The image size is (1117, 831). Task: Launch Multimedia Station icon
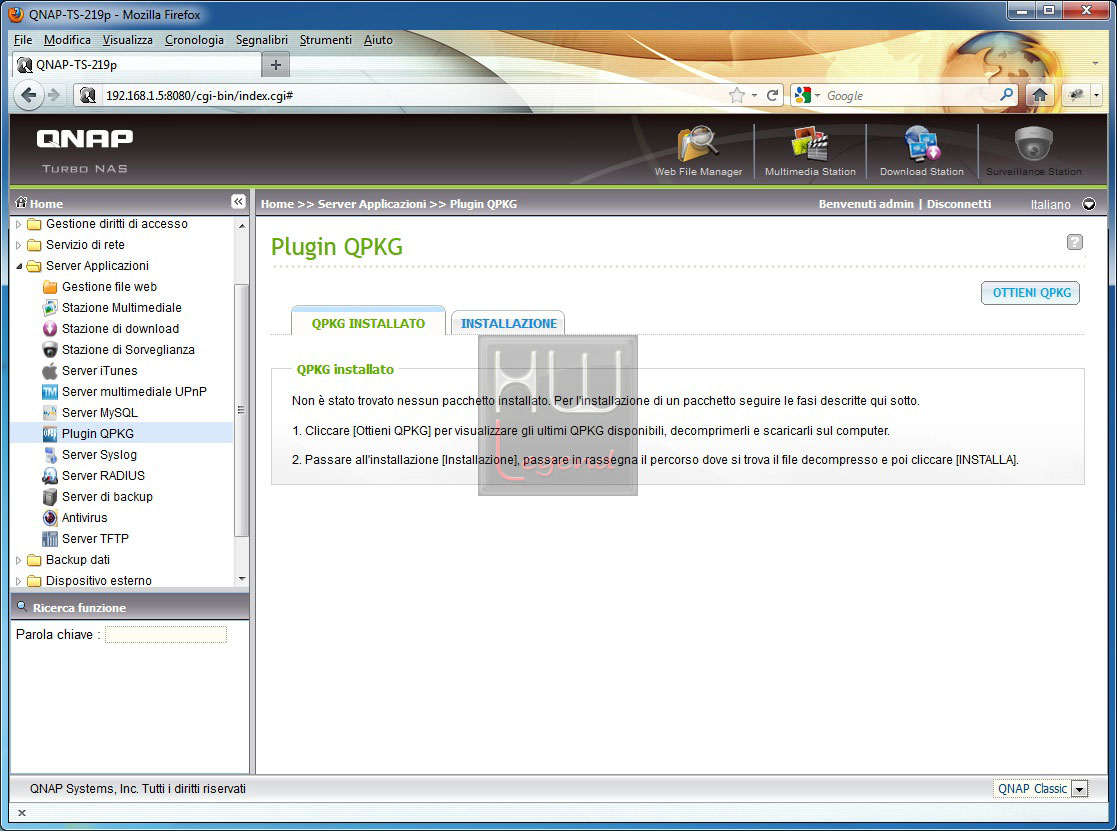810,144
